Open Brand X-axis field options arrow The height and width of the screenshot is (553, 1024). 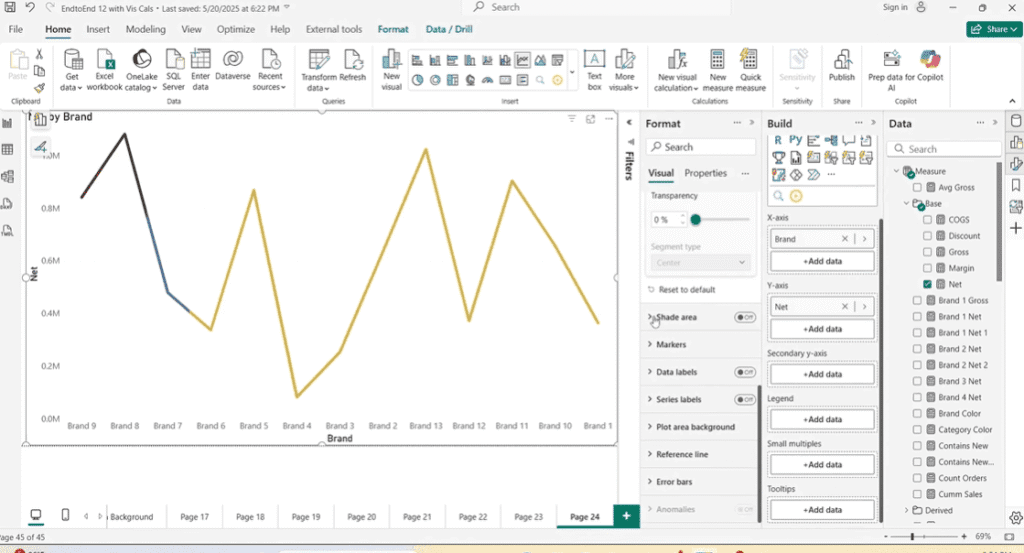[x=864, y=239]
